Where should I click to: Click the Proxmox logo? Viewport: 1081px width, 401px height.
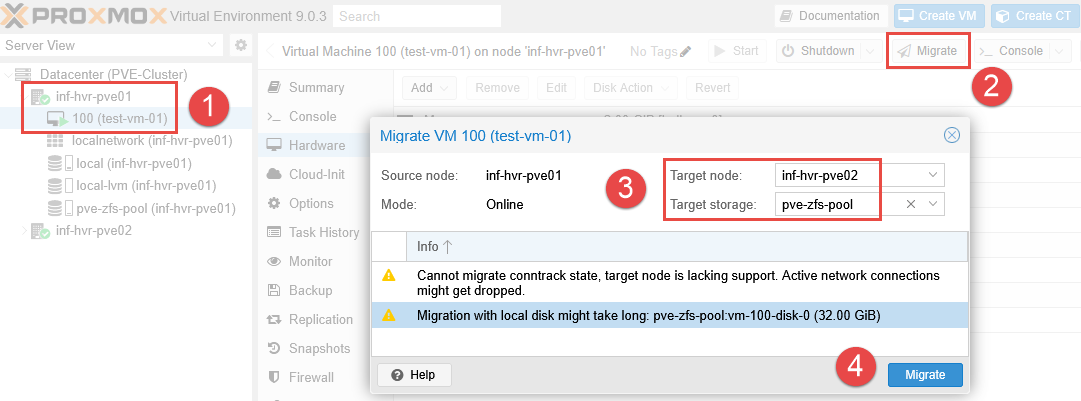[80, 16]
